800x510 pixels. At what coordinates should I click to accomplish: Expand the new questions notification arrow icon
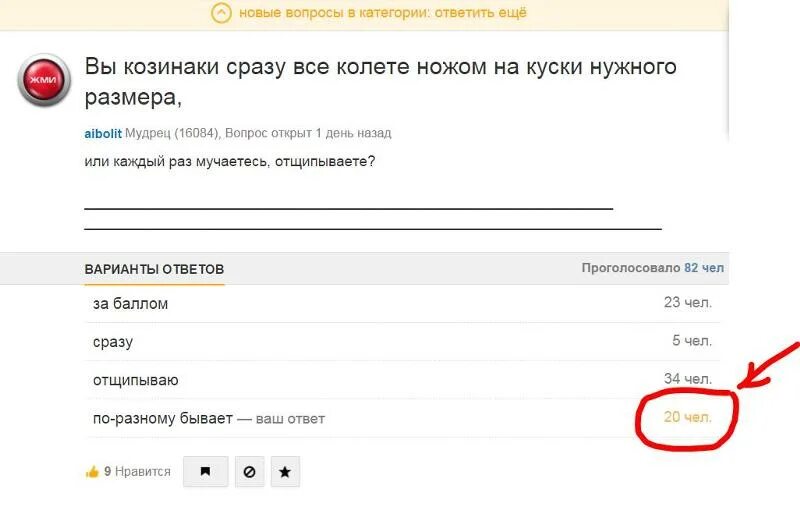coord(221,13)
